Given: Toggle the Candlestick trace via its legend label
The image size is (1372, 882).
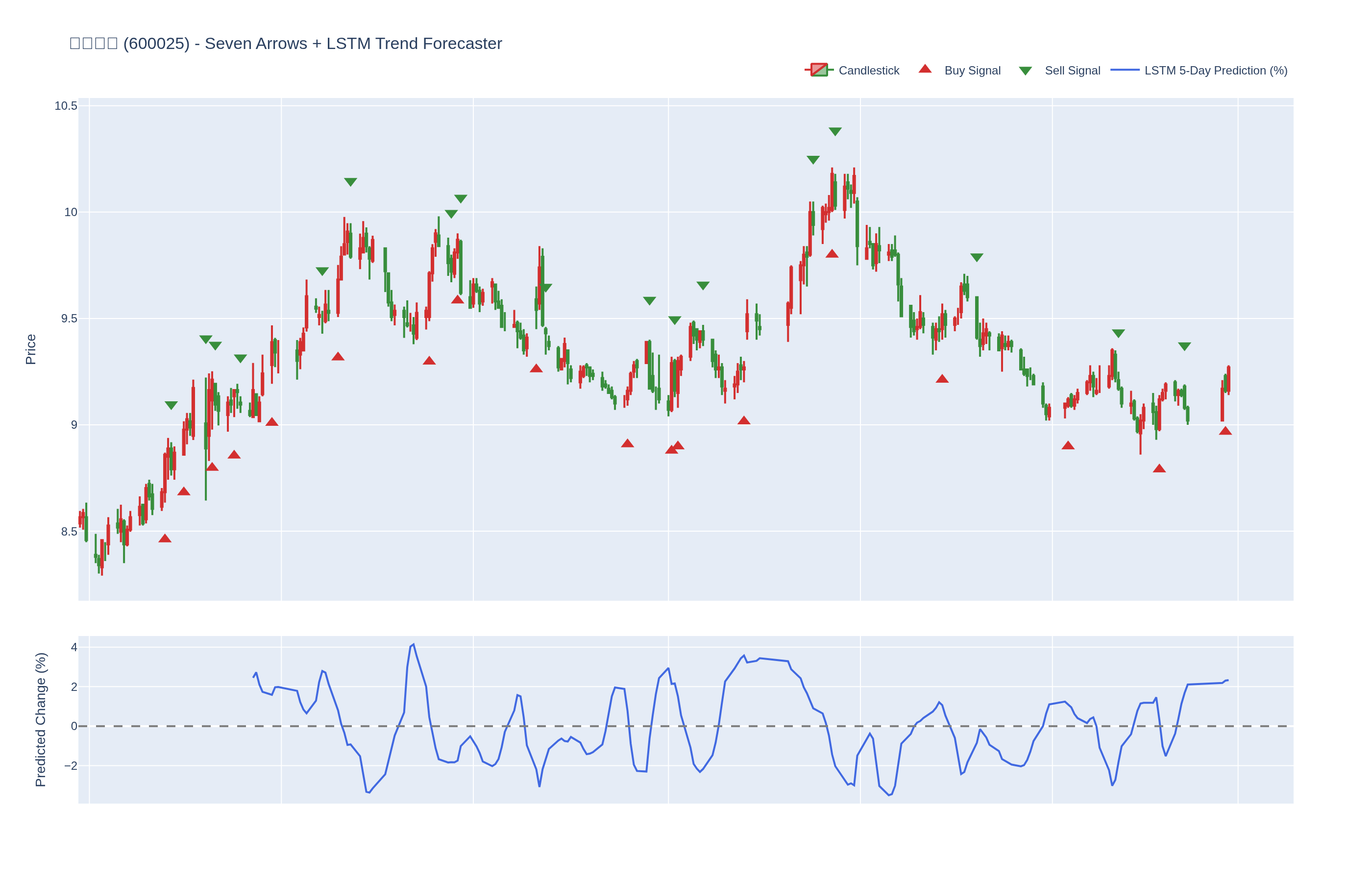Looking at the screenshot, I should 869,71.
